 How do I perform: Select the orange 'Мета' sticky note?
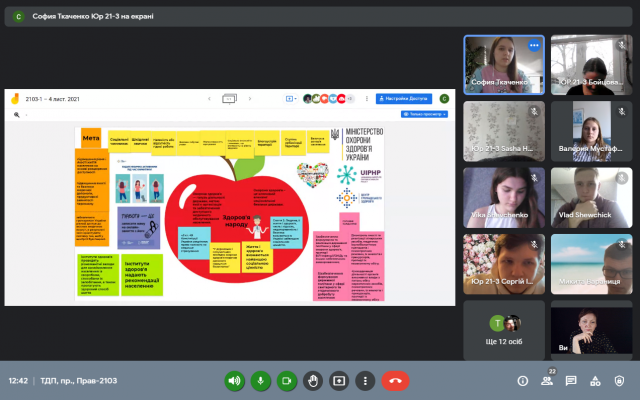[x=91, y=138]
